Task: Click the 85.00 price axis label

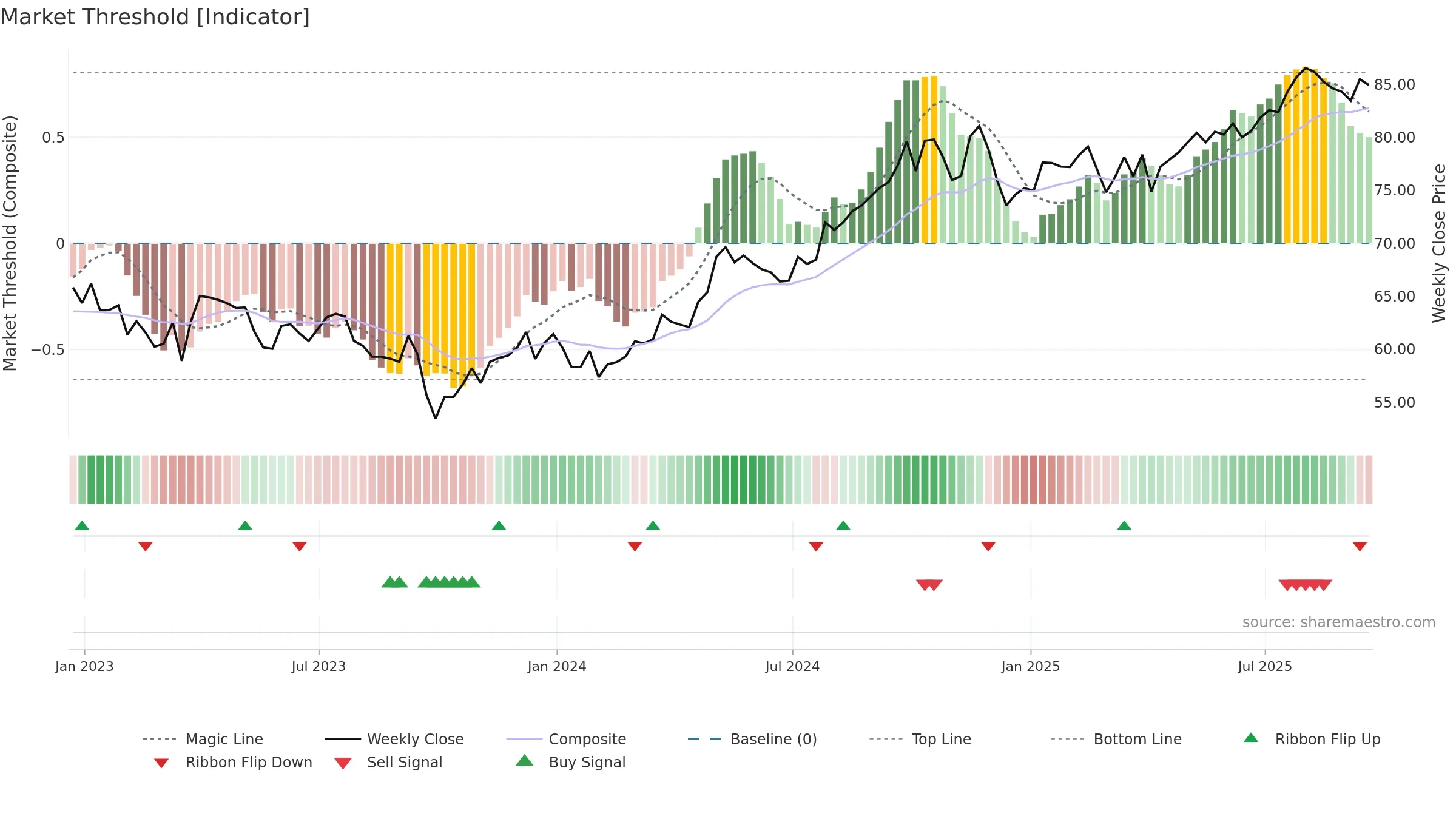Action: pyautogui.click(x=1395, y=84)
